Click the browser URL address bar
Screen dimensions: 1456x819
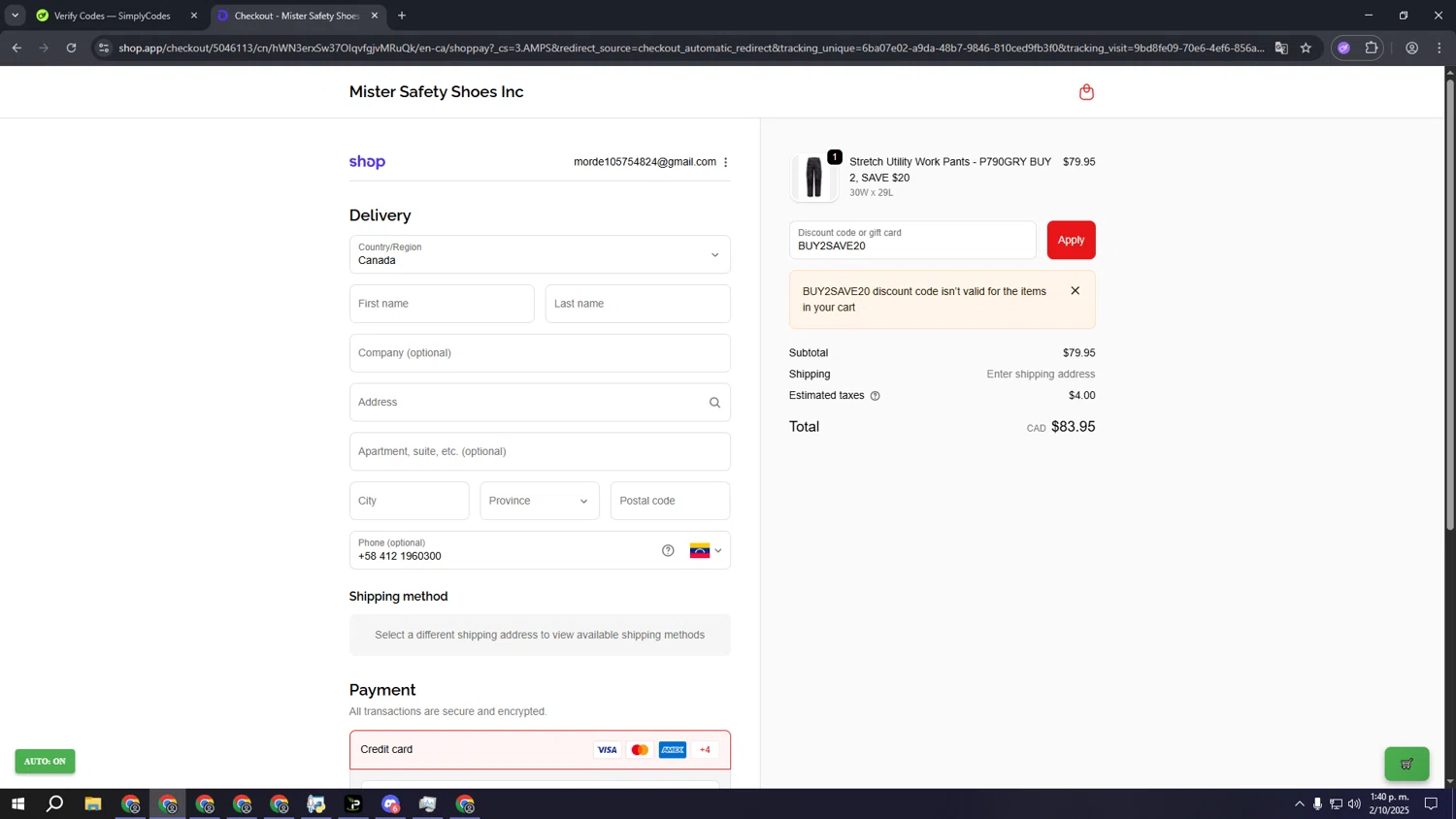691,48
